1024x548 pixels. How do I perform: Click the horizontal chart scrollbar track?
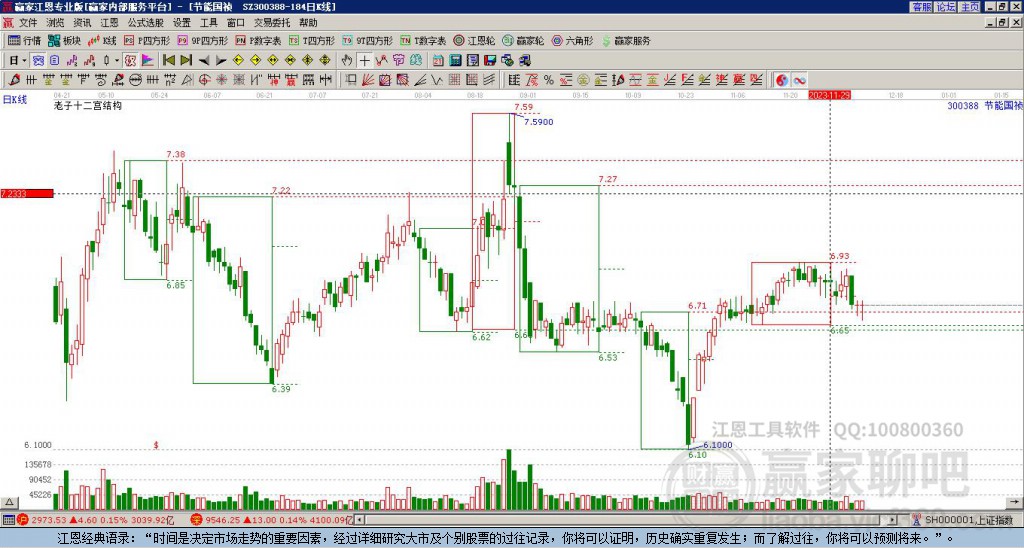627,520
